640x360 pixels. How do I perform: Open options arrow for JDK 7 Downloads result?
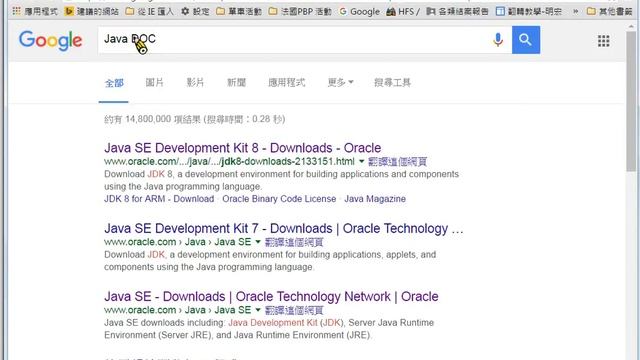258,242
